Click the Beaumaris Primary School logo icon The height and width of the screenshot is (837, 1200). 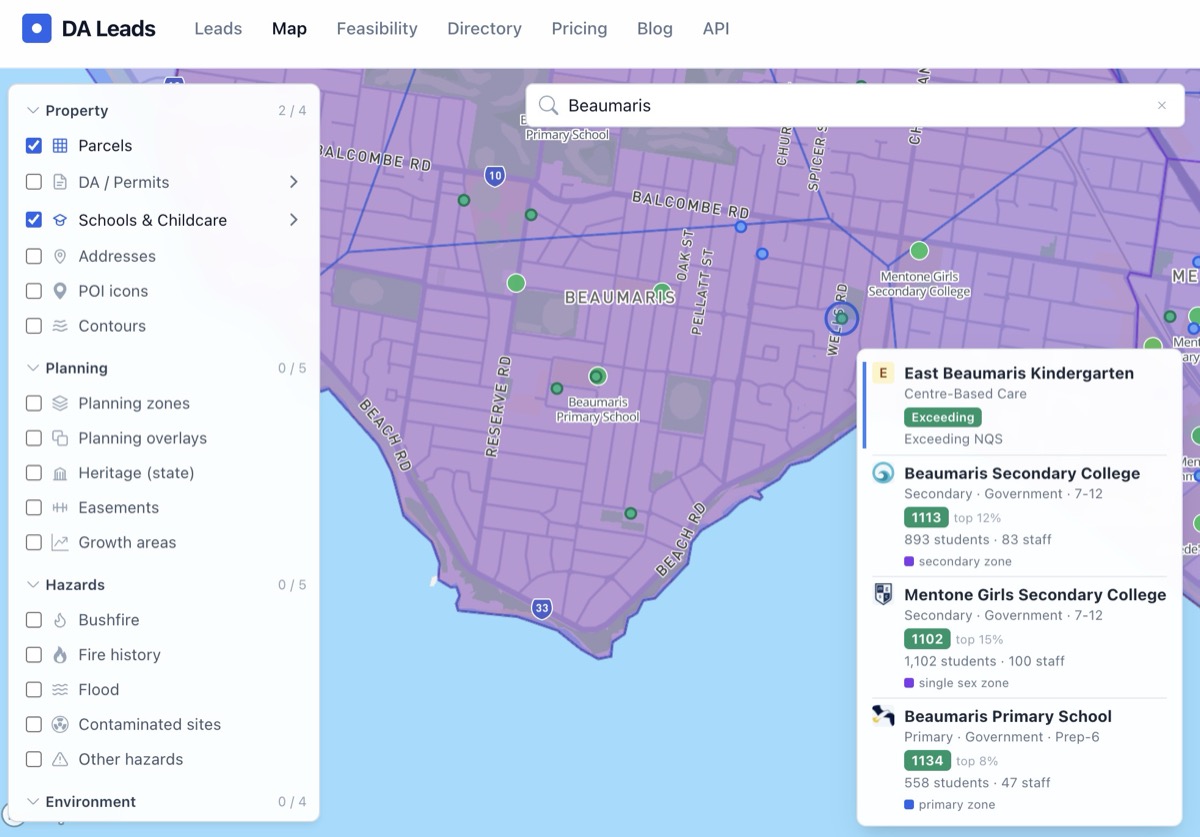click(883, 715)
